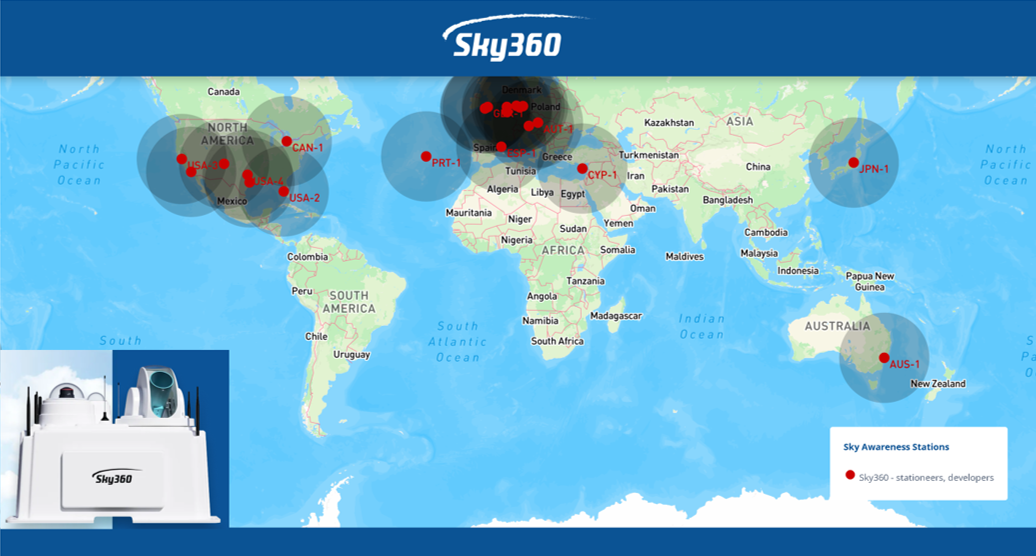Click the JPN-1 red label text
This screenshot has width=1036, height=556.
(x=874, y=169)
